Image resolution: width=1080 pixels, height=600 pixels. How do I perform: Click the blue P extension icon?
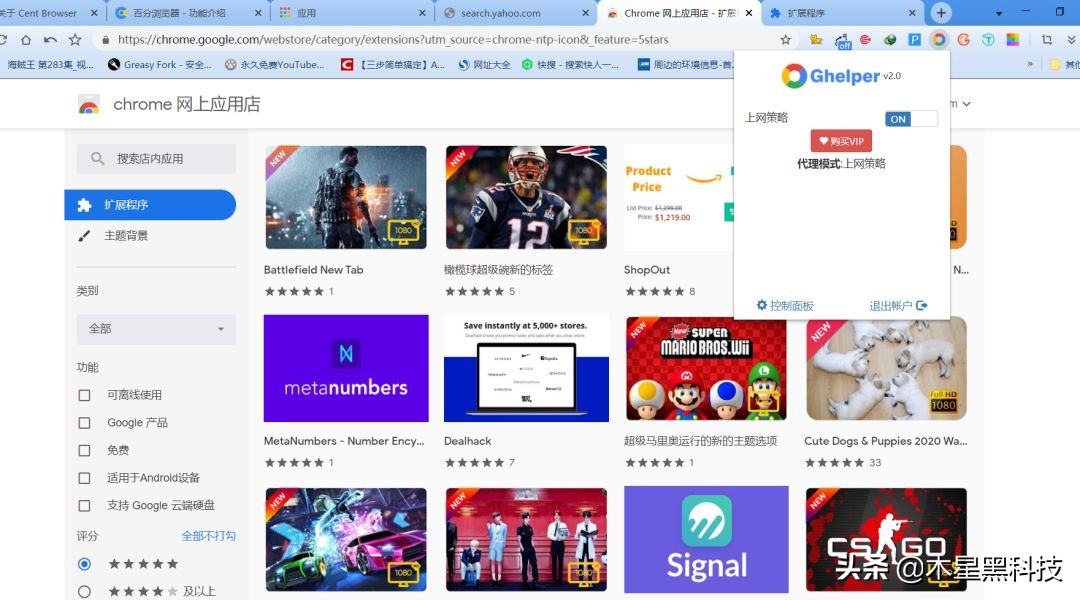914,40
